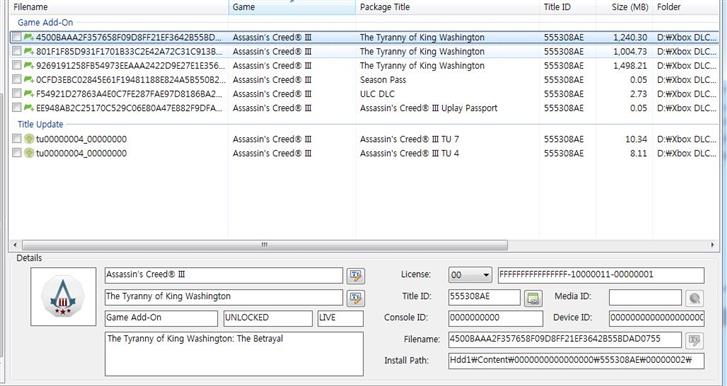Click size value 10.34
The image size is (727, 386).
[636, 139]
